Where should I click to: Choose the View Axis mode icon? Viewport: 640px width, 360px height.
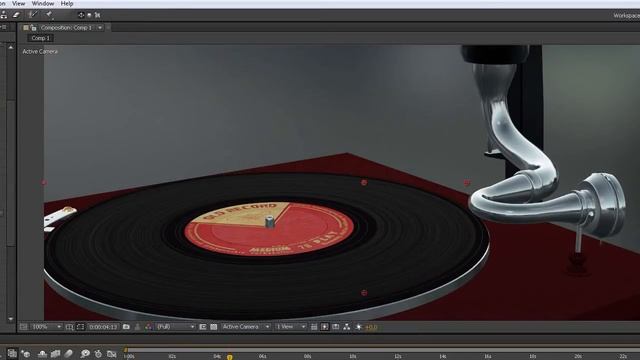tap(98, 15)
